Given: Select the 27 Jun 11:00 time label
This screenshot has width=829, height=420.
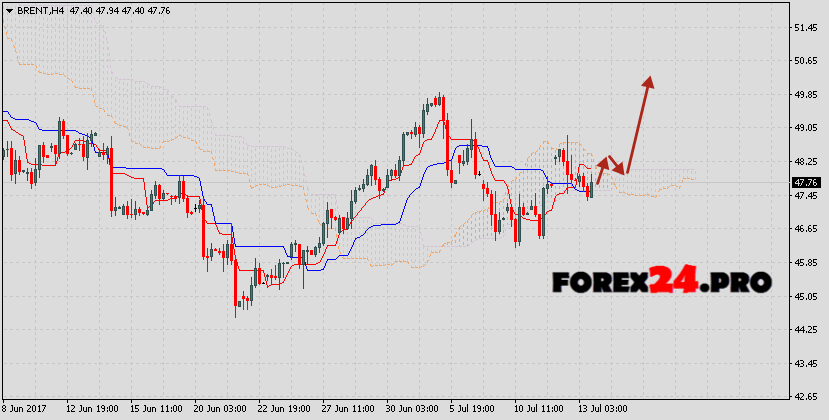Looking at the screenshot, I should click(348, 410).
